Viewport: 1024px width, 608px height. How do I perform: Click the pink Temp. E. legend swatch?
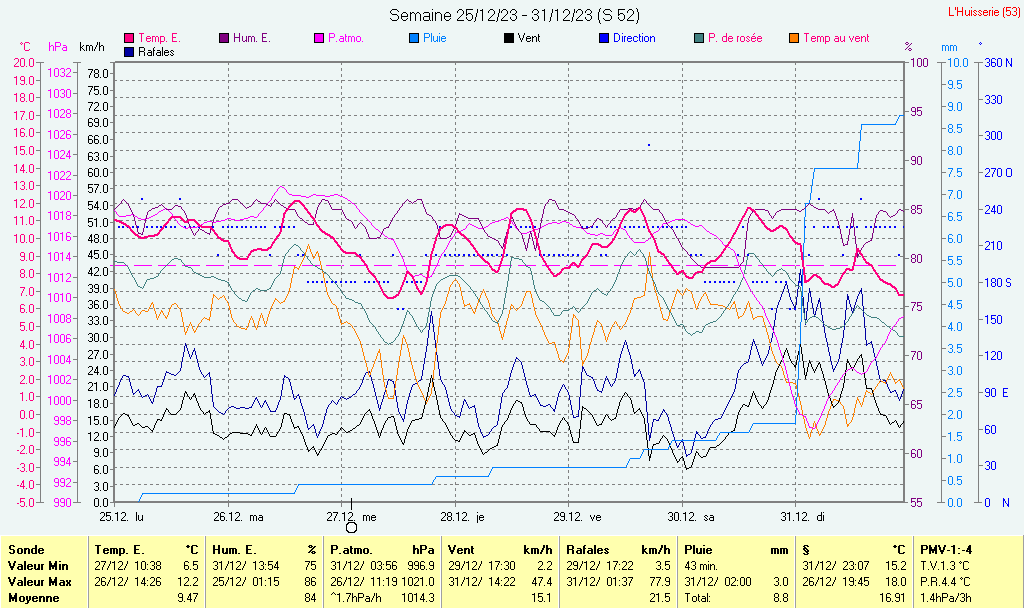tap(129, 39)
